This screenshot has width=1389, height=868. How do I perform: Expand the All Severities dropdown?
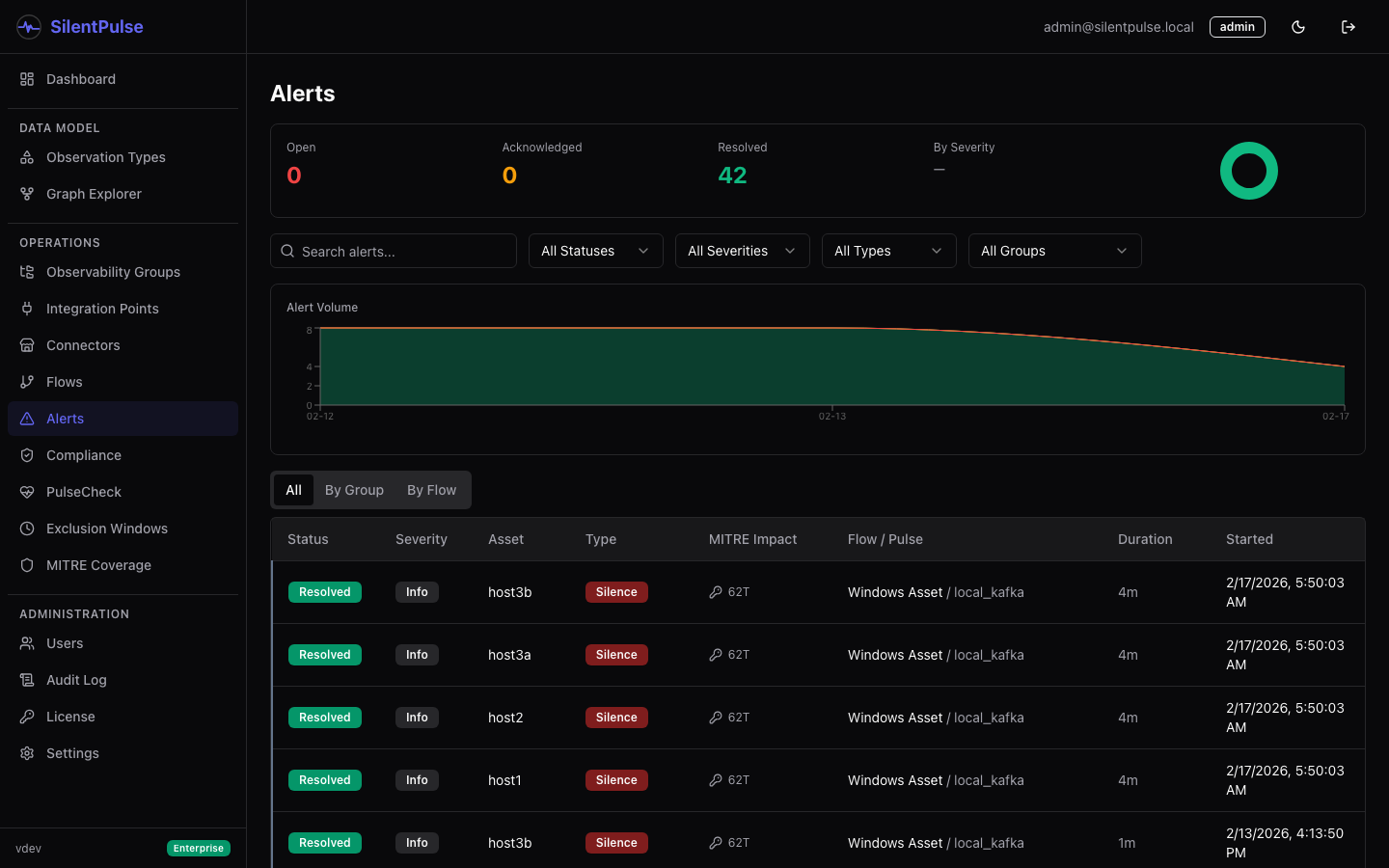743,251
